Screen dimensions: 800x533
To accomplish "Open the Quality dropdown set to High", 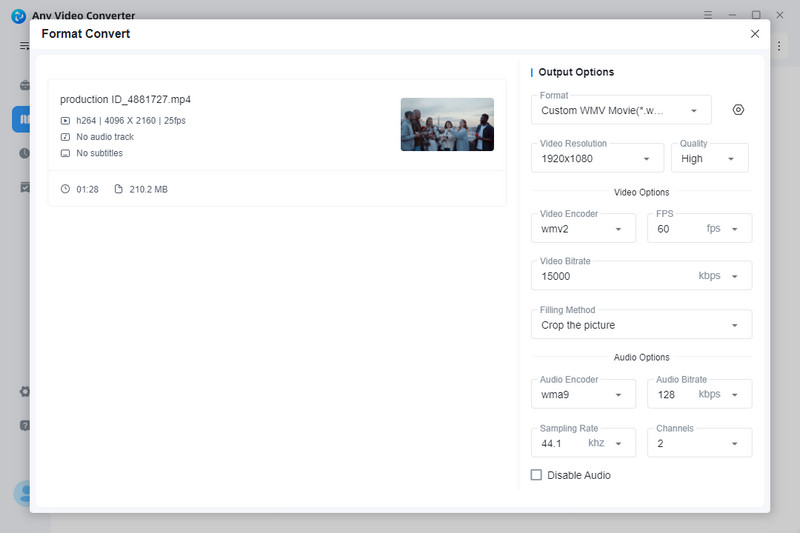I will (x=710, y=159).
